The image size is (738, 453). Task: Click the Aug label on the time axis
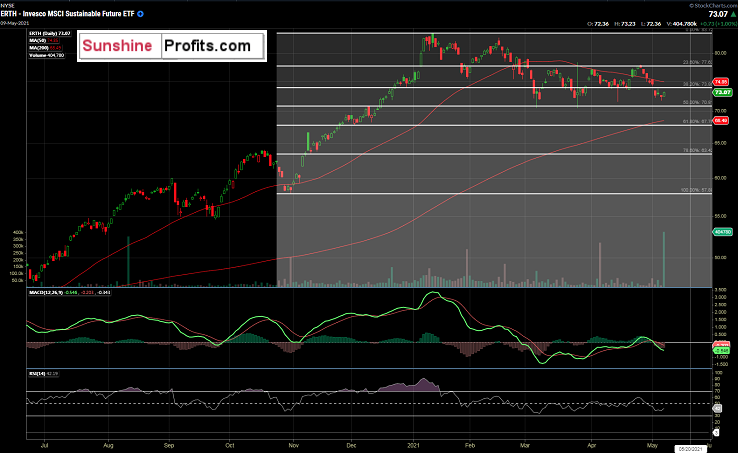(108, 445)
